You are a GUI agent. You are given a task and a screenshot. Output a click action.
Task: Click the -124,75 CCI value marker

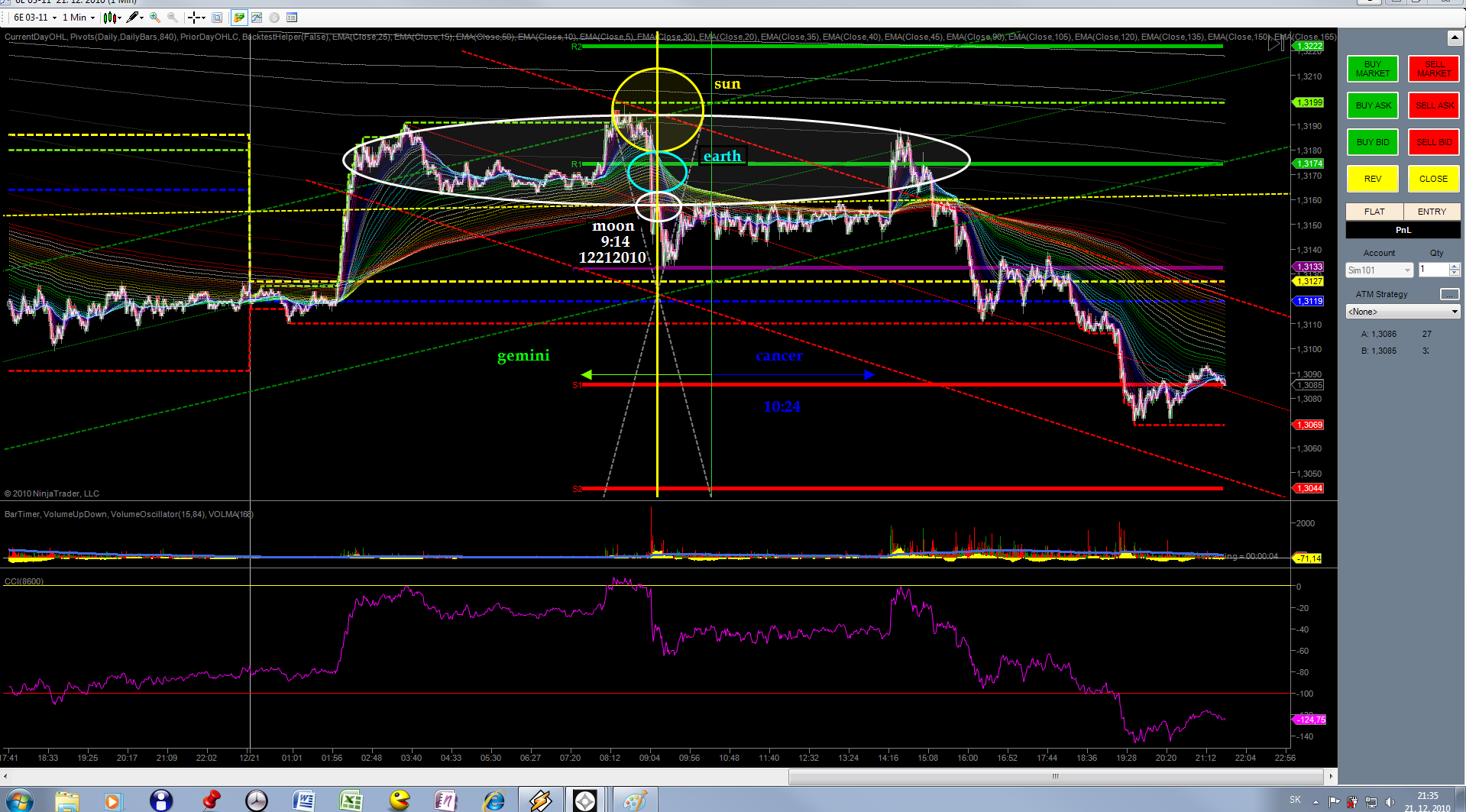tap(1310, 720)
